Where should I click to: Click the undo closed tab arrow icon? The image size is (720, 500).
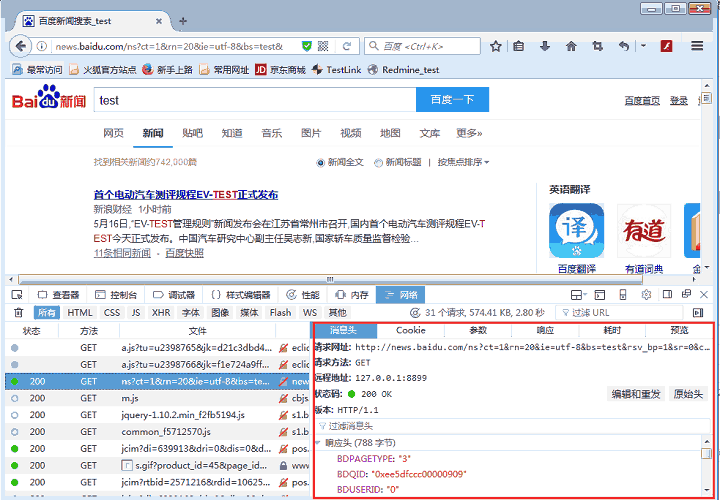623,46
